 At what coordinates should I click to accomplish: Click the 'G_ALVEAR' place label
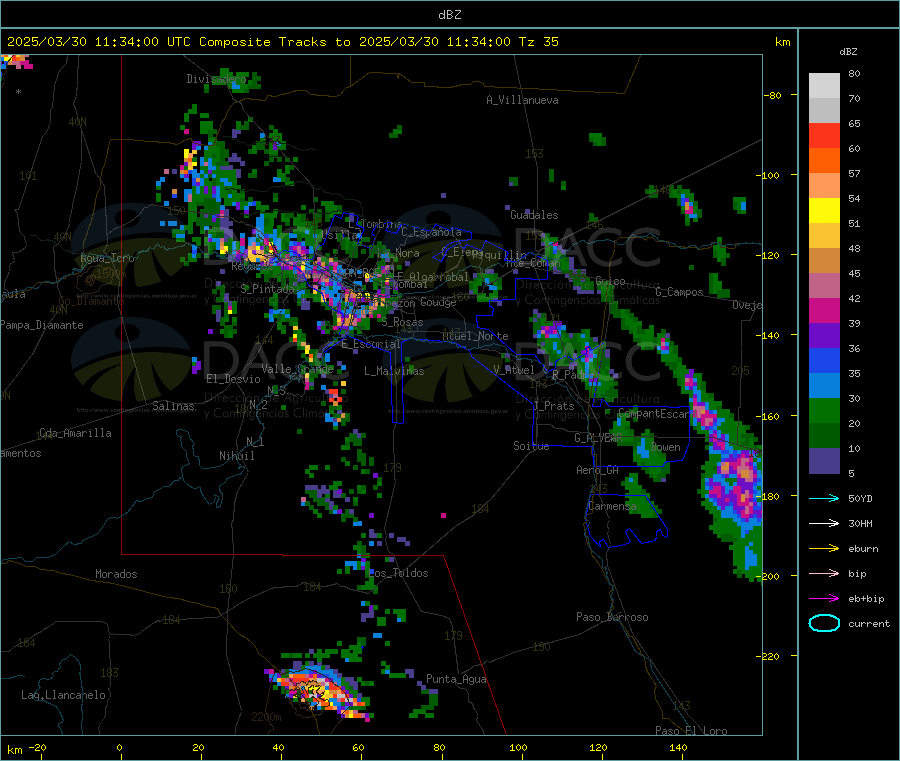click(598, 438)
